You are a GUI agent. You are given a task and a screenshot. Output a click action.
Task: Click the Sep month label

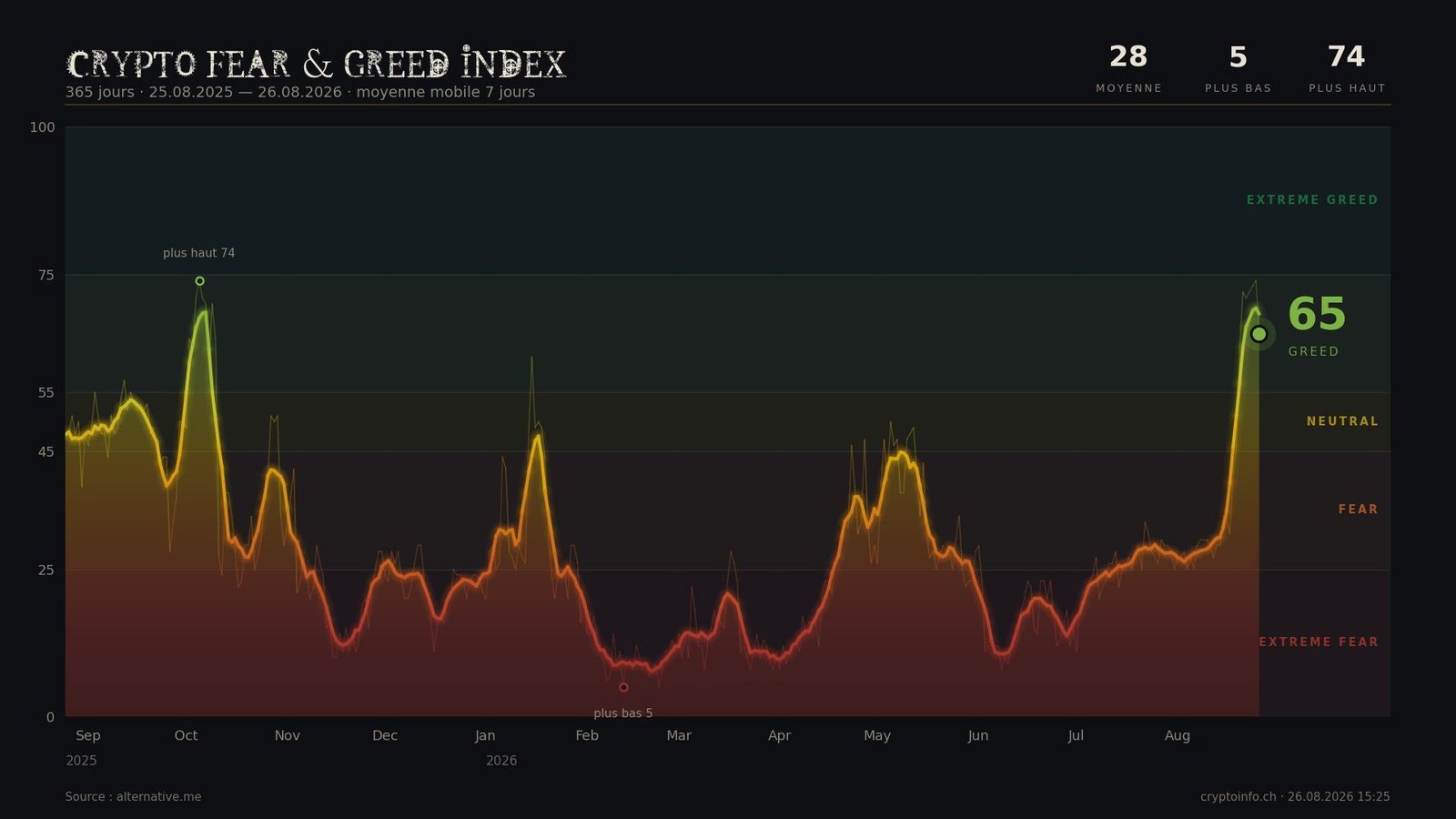coord(88,735)
